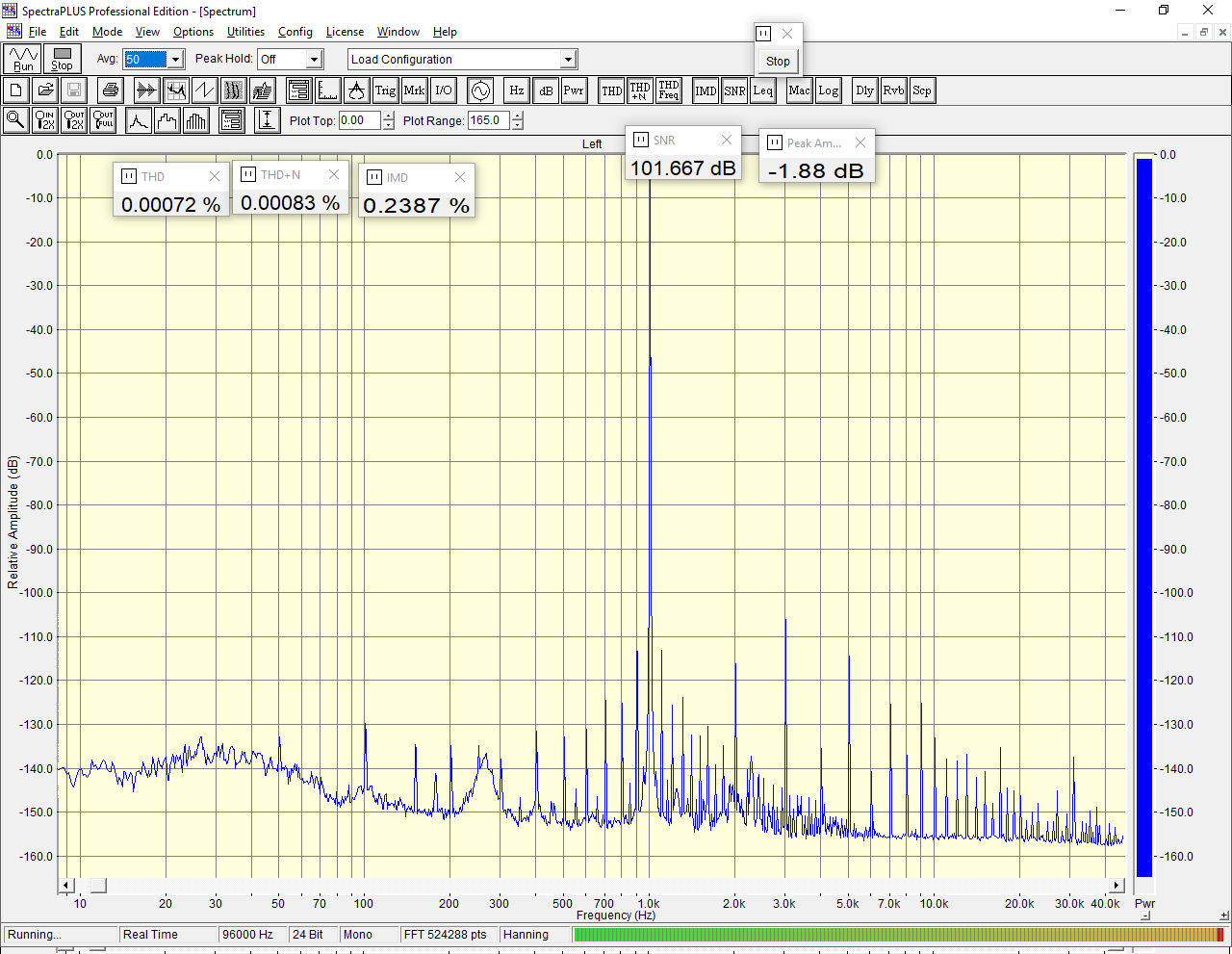Image resolution: width=1232 pixels, height=954 pixels.
Task: Click the horizontal frequency scrollbar thumb
Action: tap(98, 886)
